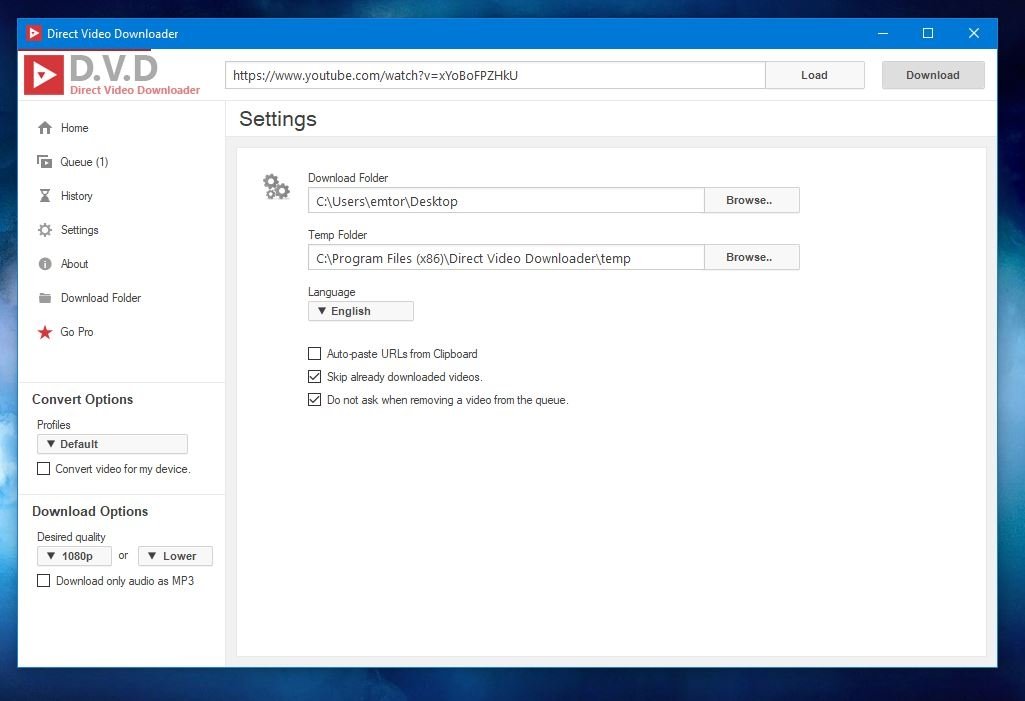The image size is (1025, 701).
Task: Click the About info icon
Action: 44,264
